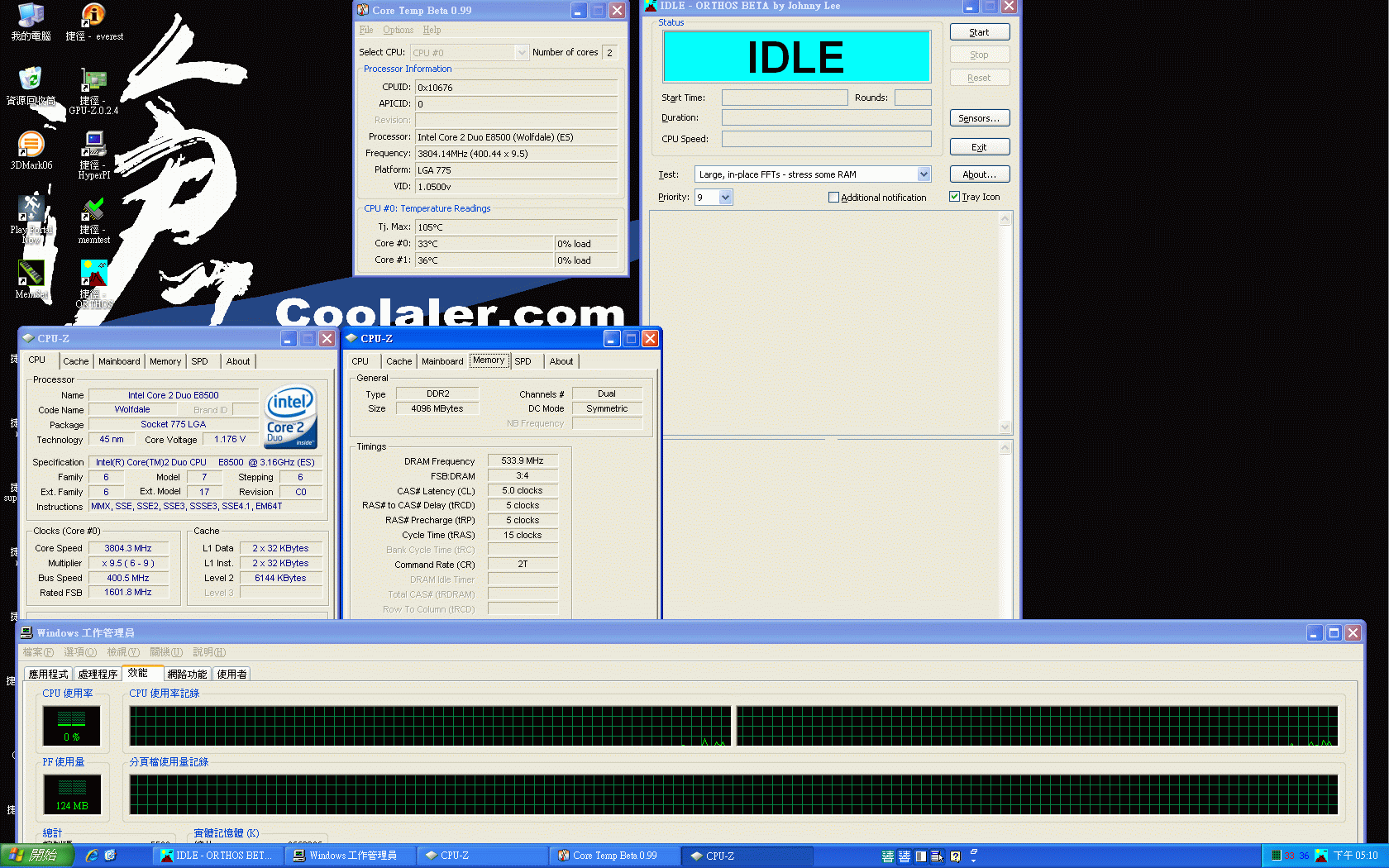Click the Rounds field in ORTHOS
The height and width of the screenshot is (868, 1389).
pyautogui.click(x=913, y=98)
